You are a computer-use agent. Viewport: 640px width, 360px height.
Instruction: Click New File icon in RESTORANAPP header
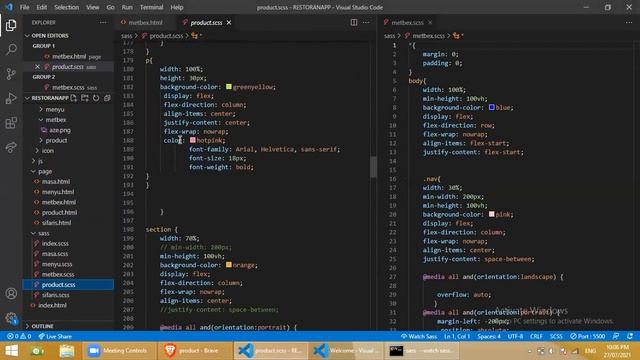point(73,98)
